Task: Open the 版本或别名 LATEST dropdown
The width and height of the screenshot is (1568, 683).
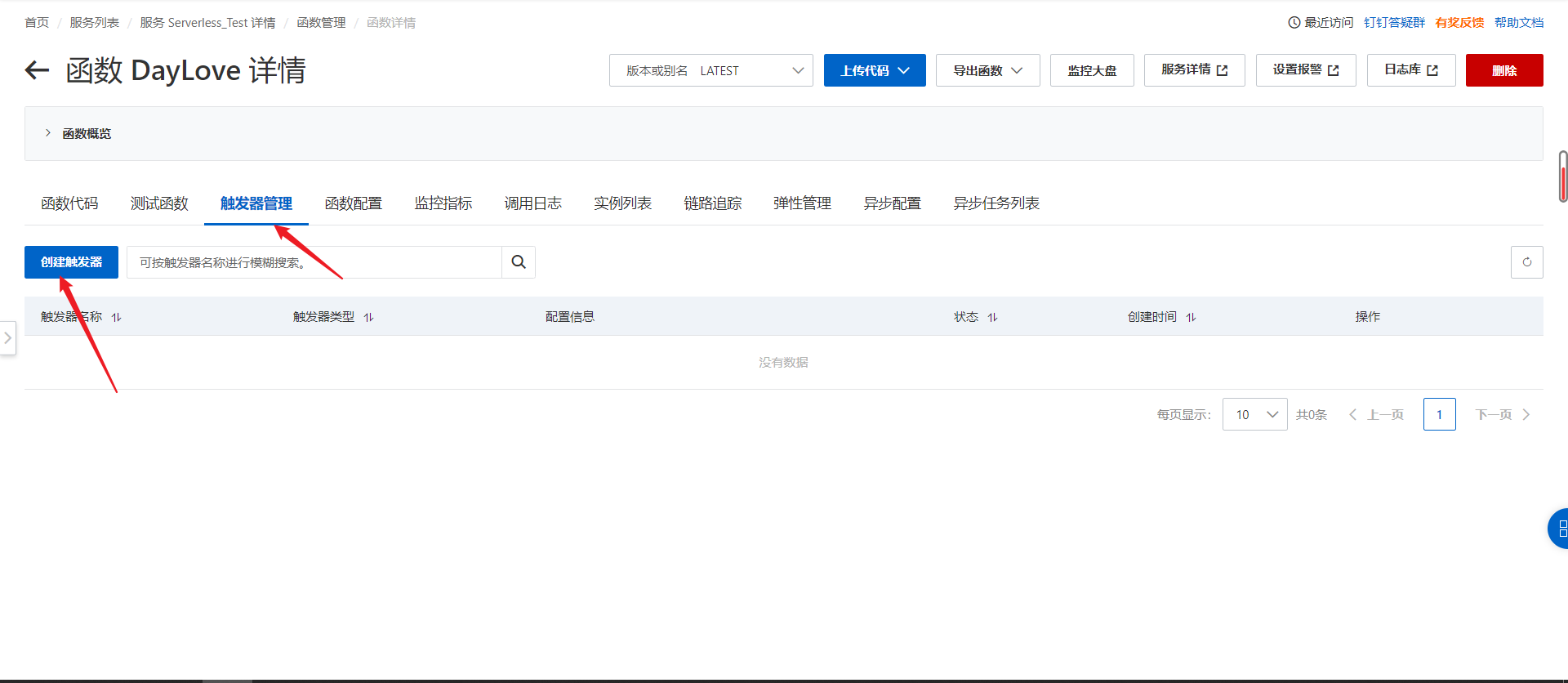Action: [710, 70]
